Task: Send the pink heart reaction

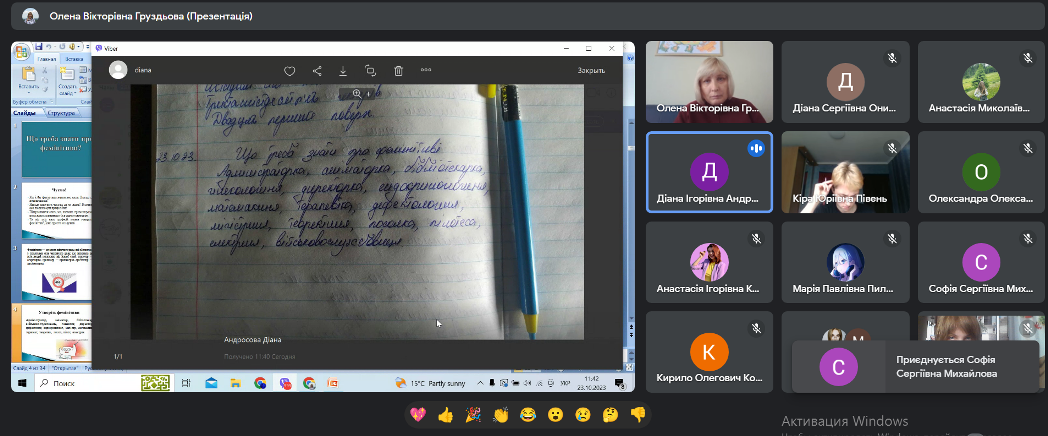Action: pos(417,413)
